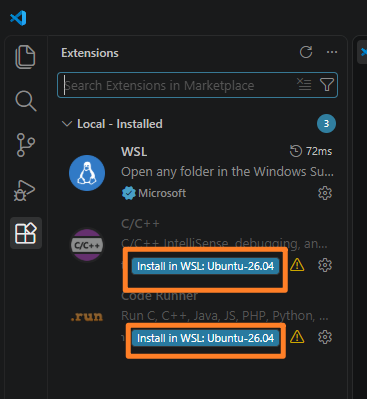Open manage gear for Code Runner extension

click(325, 337)
